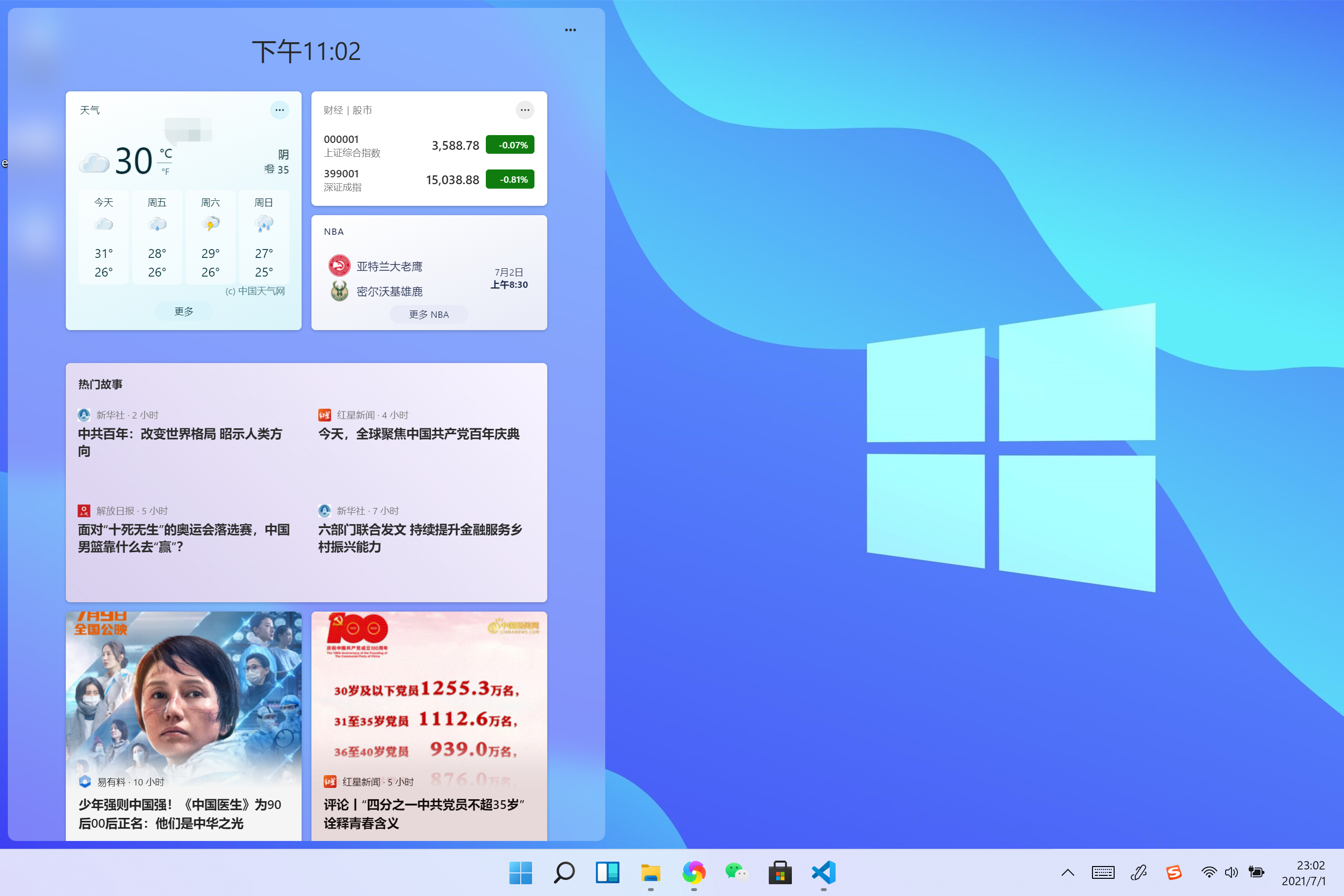Click 财经 | 股市 widget title
This screenshot has width=1344, height=896.
tap(347, 110)
